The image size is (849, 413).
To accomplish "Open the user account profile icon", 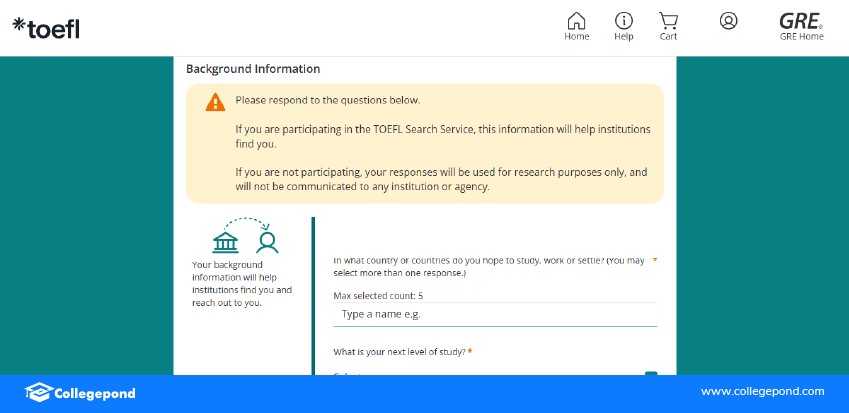I will (x=728, y=21).
